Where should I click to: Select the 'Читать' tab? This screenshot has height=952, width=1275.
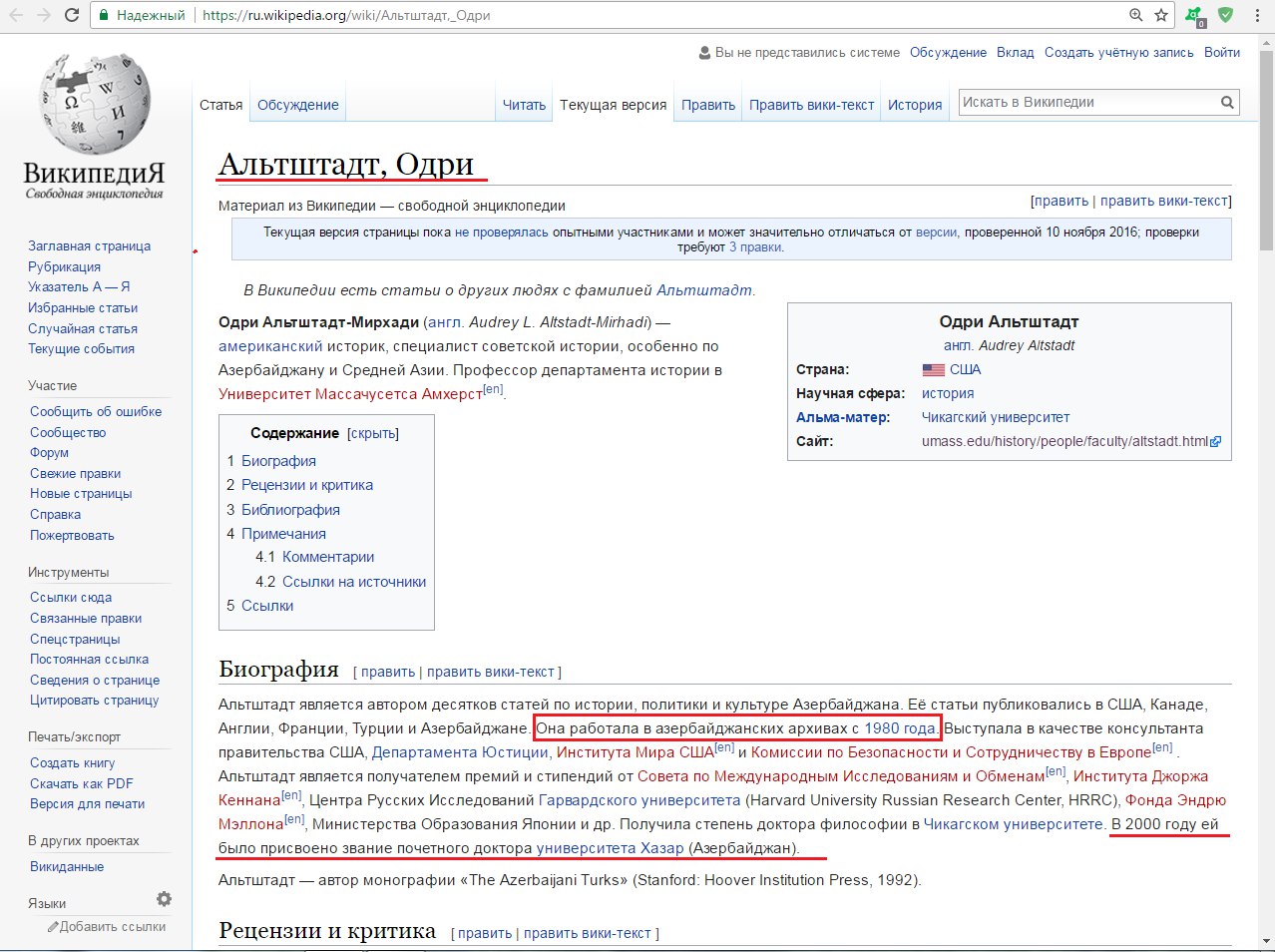(x=524, y=105)
